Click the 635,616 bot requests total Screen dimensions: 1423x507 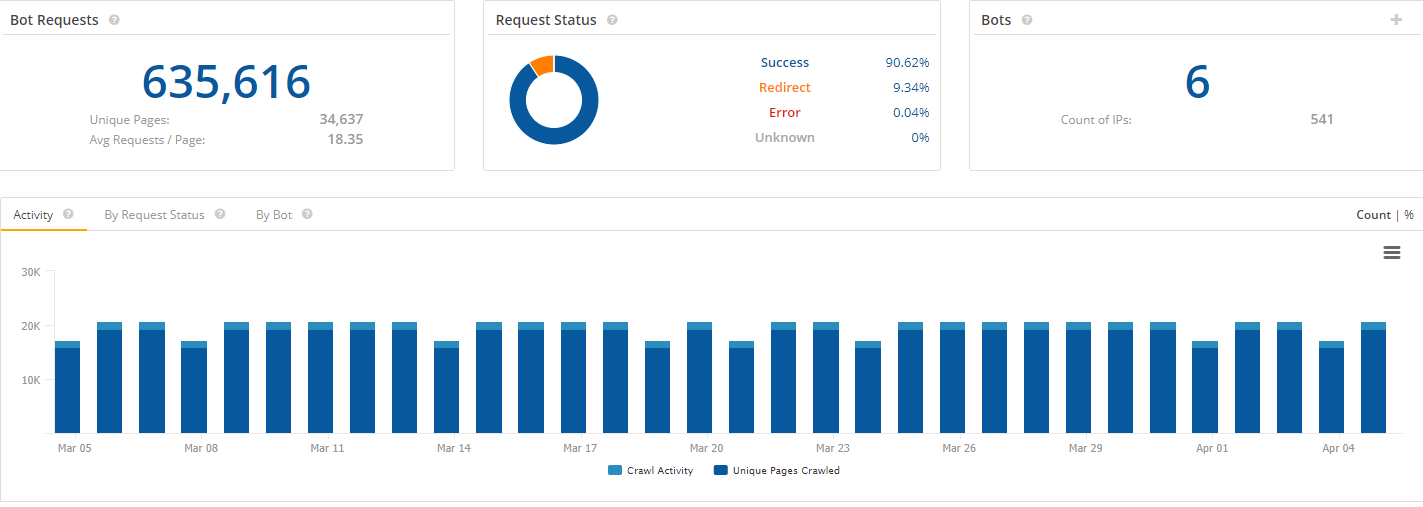click(x=226, y=82)
